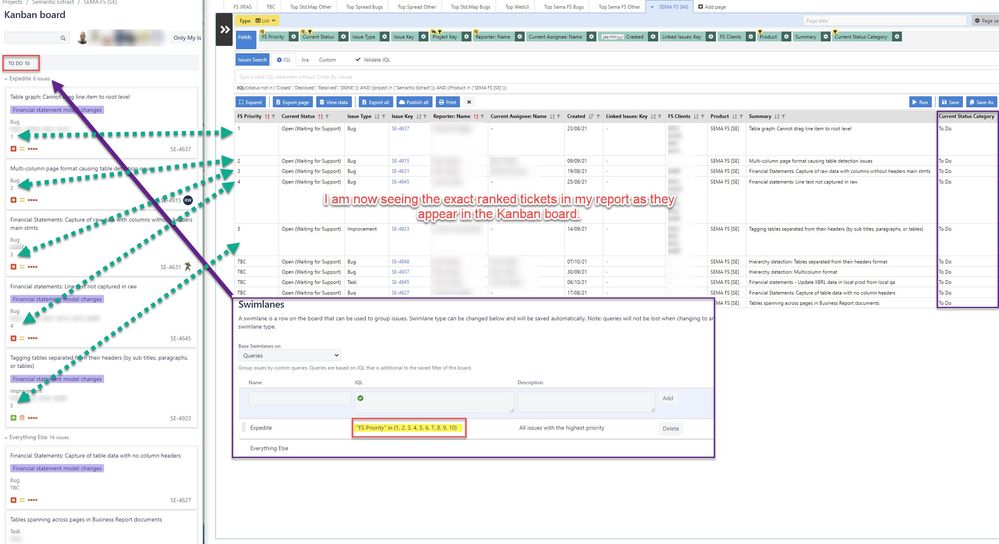Screen dimensions: 999x544
Task: Open the gear settings for FS Clients field
Action: click(751, 37)
